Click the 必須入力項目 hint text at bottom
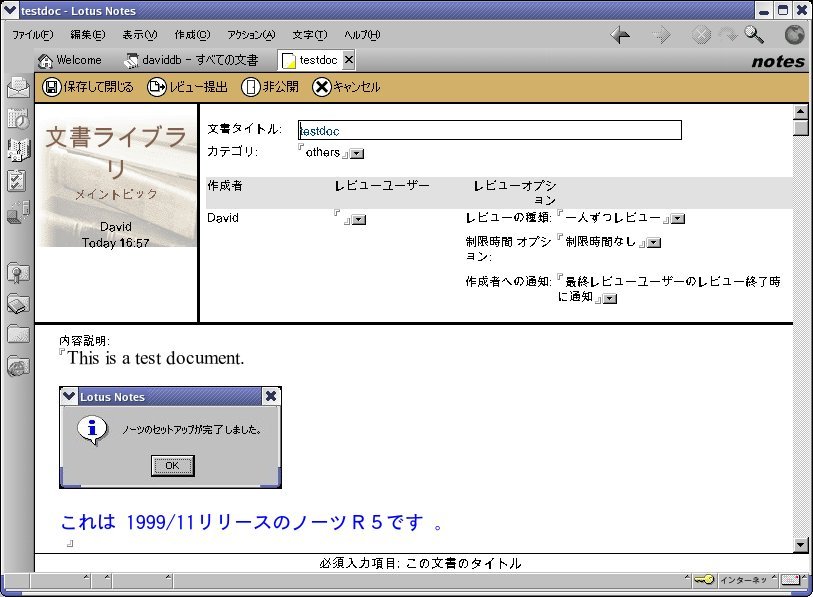Screen dimensions: 813x597 point(420,563)
